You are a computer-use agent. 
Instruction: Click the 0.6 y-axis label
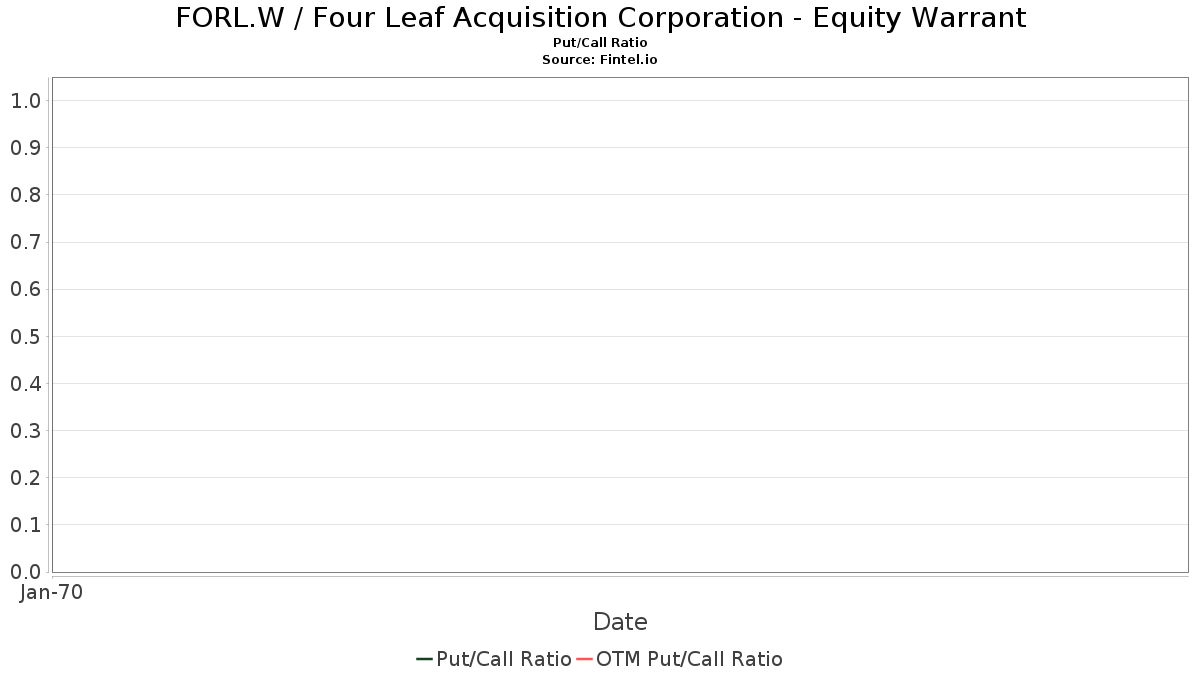click(25, 289)
